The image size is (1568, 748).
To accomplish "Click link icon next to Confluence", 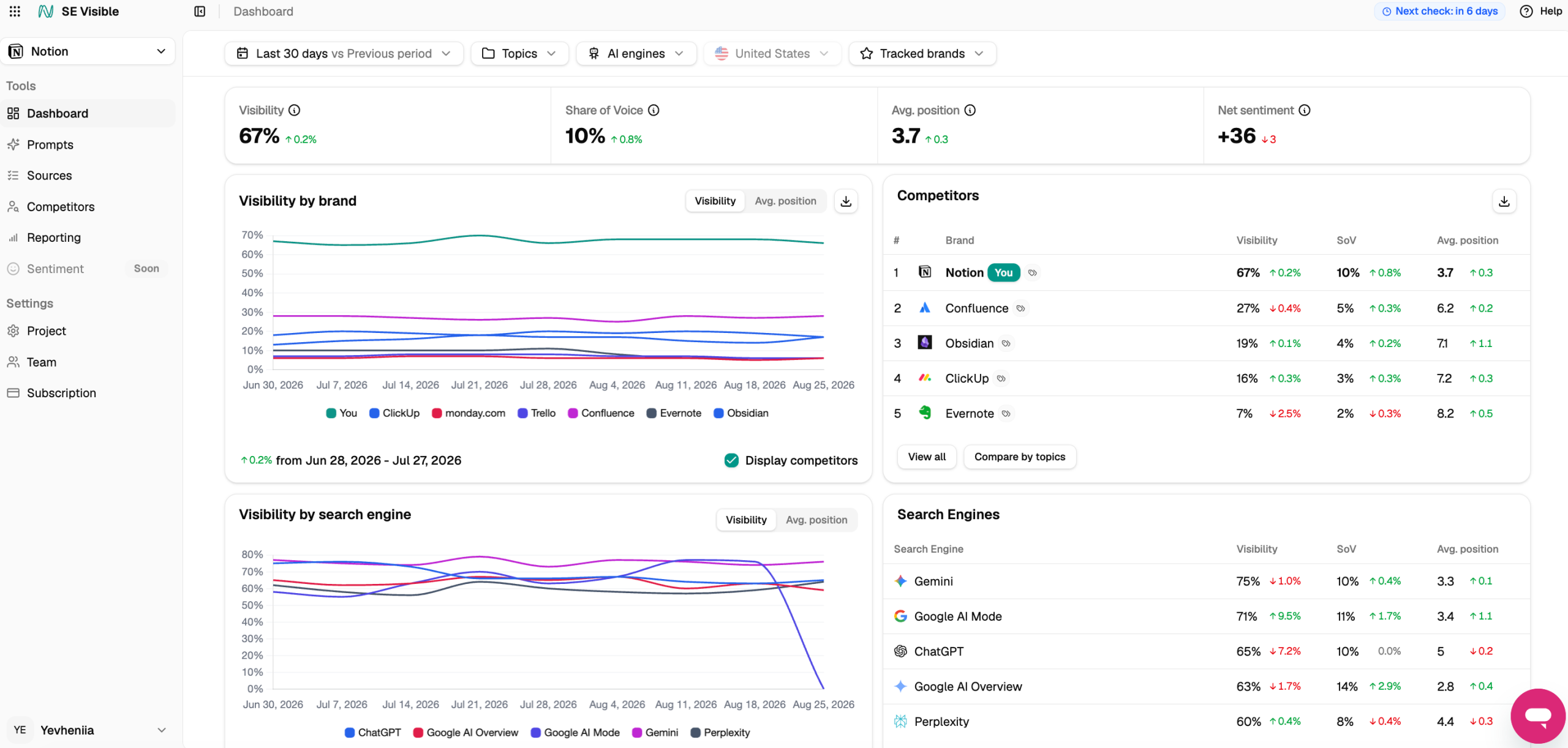I will pyautogui.click(x=1021, y=309).
